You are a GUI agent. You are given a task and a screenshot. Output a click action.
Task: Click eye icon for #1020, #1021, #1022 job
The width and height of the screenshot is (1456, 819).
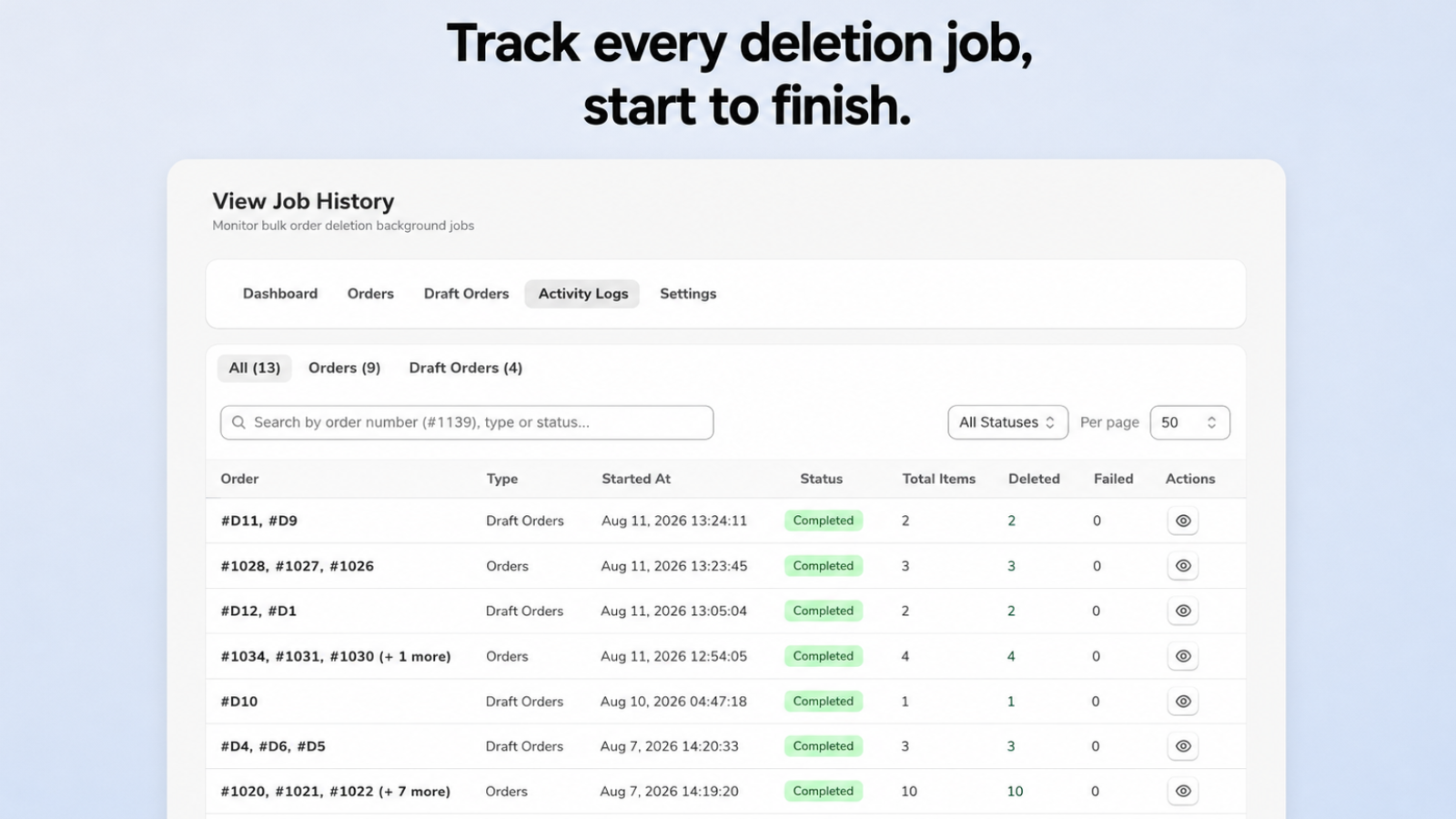[x=1182, y=792]
